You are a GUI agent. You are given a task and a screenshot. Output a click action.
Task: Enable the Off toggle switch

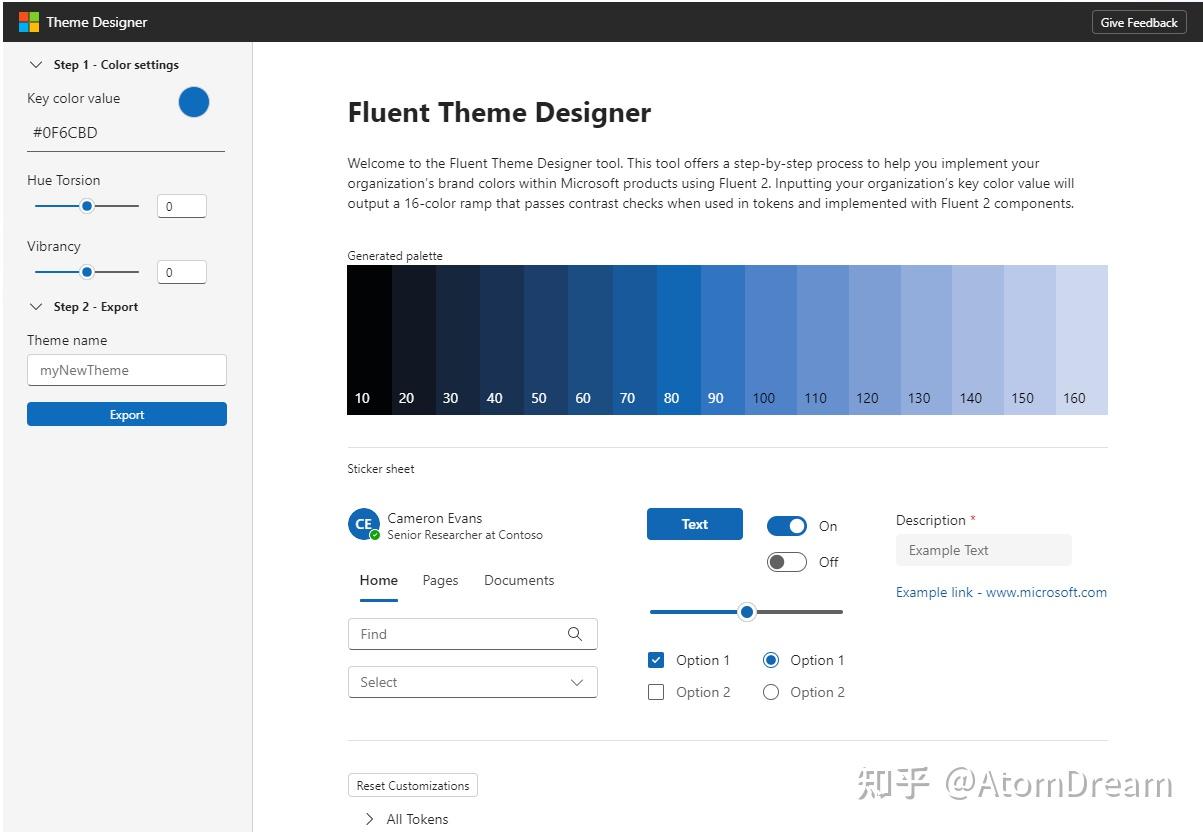pyautogui.click(x=787, y=562)
